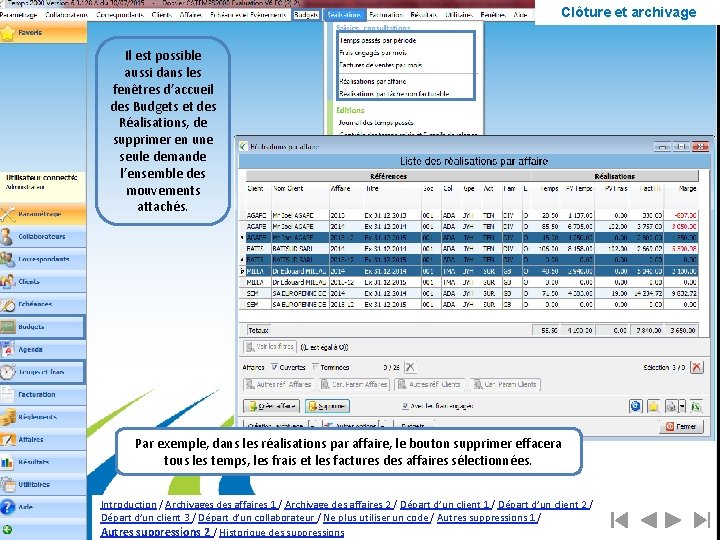Image resolution: width=720 pixels, height=540 pixels.
Task: Click the green arrow icon below Aide
Action: click(7, 529)
